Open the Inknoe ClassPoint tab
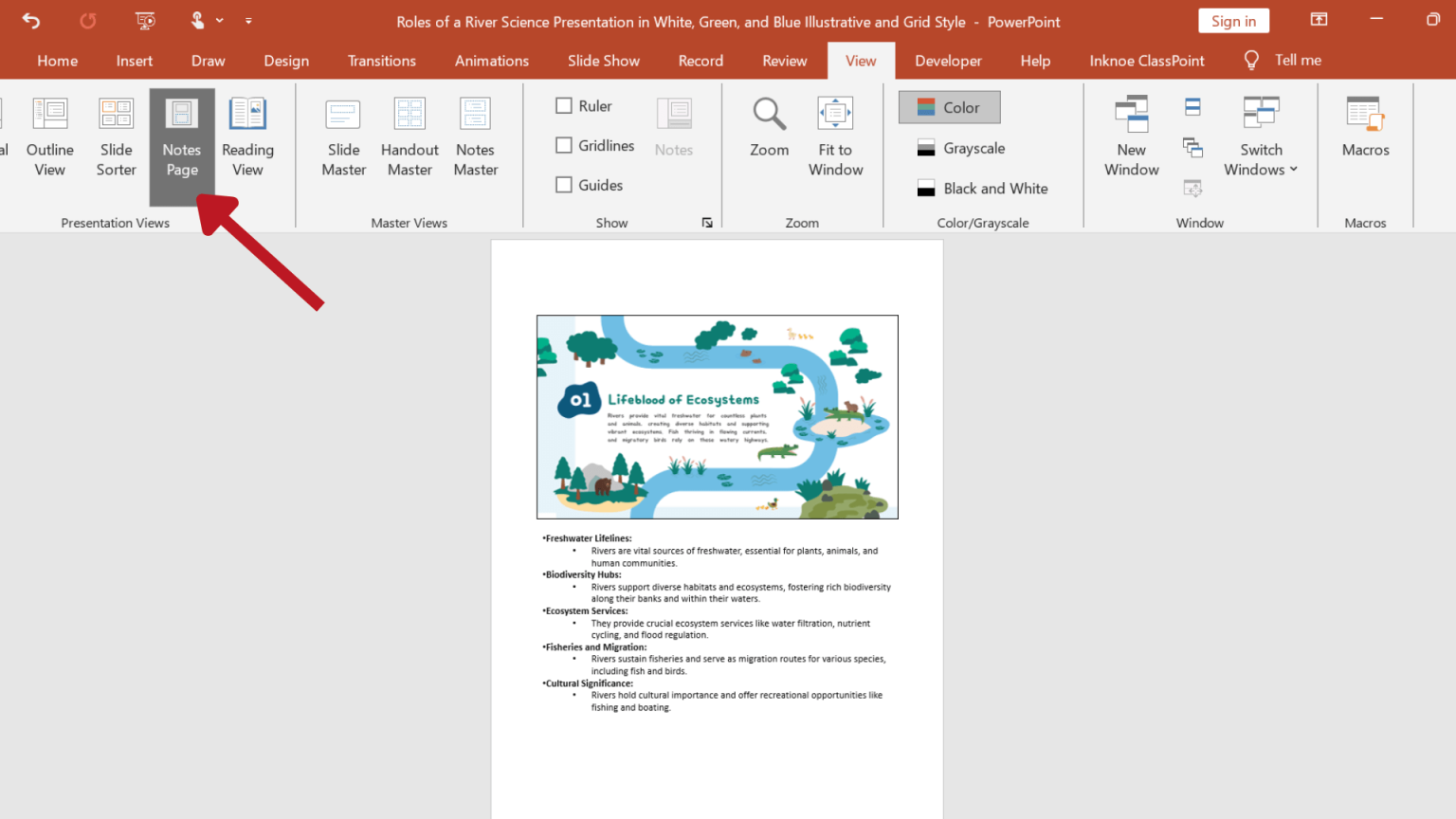This screenshot has width=1456, height=819. point(1147,60)
